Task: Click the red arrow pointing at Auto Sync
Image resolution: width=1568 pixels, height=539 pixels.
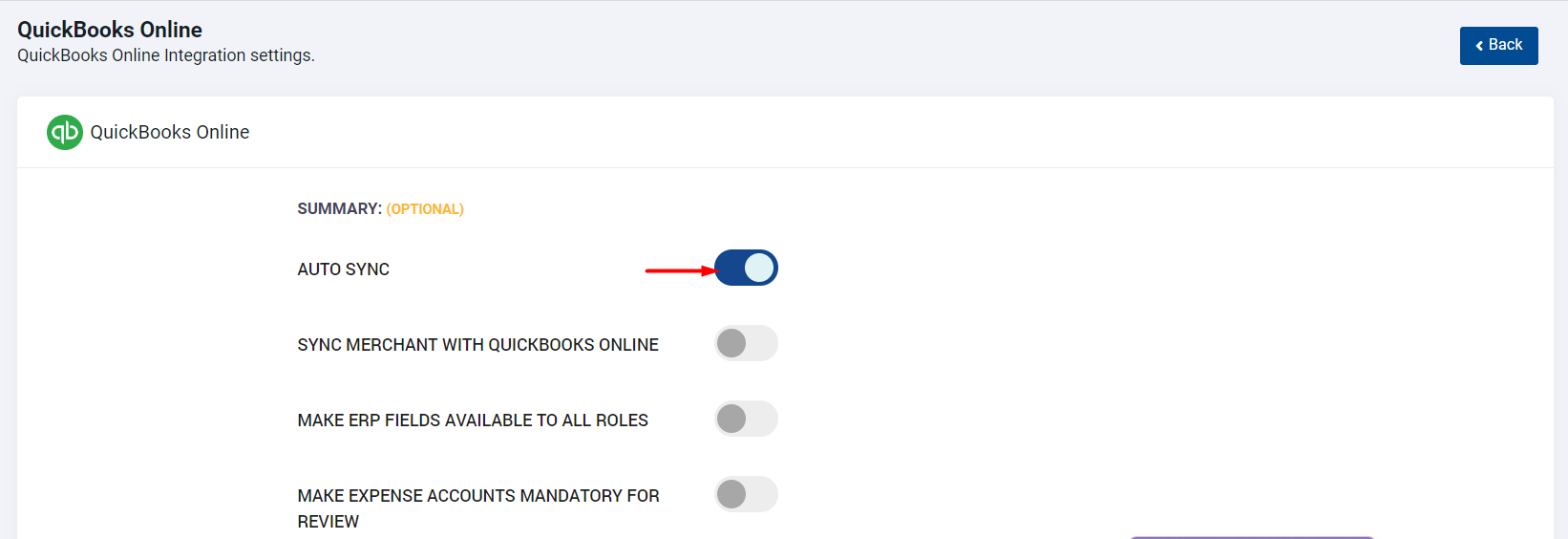Action: coord(681,270)
